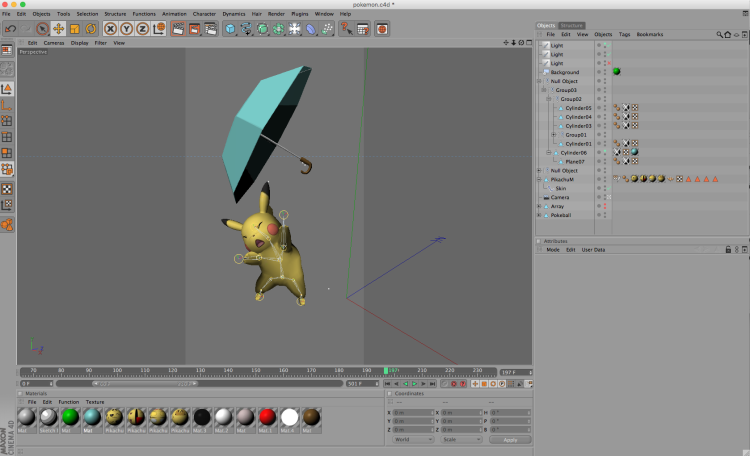Select the green Mat material sphere

70,418
